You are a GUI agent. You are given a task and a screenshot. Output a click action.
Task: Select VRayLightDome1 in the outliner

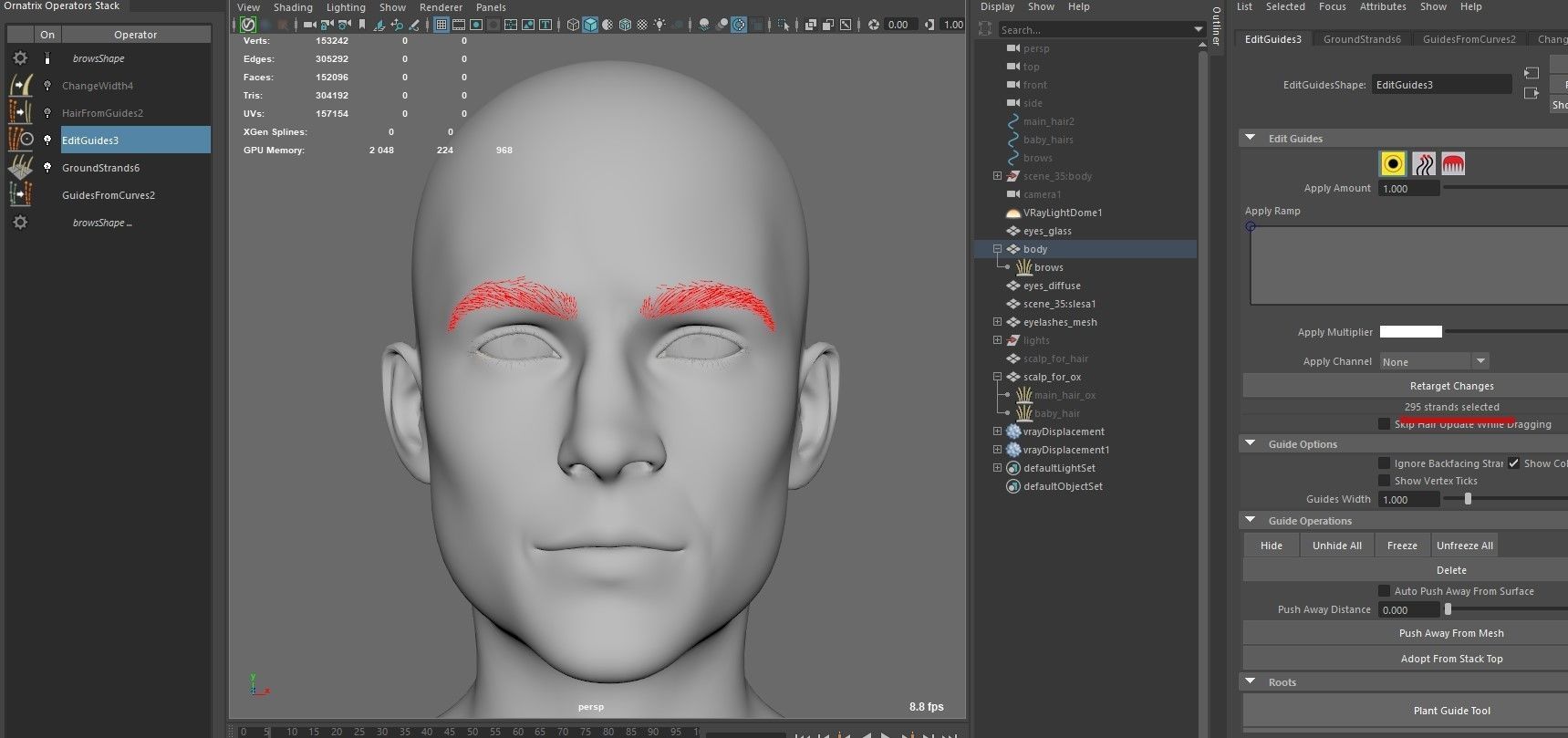(x=1063, y=213)
